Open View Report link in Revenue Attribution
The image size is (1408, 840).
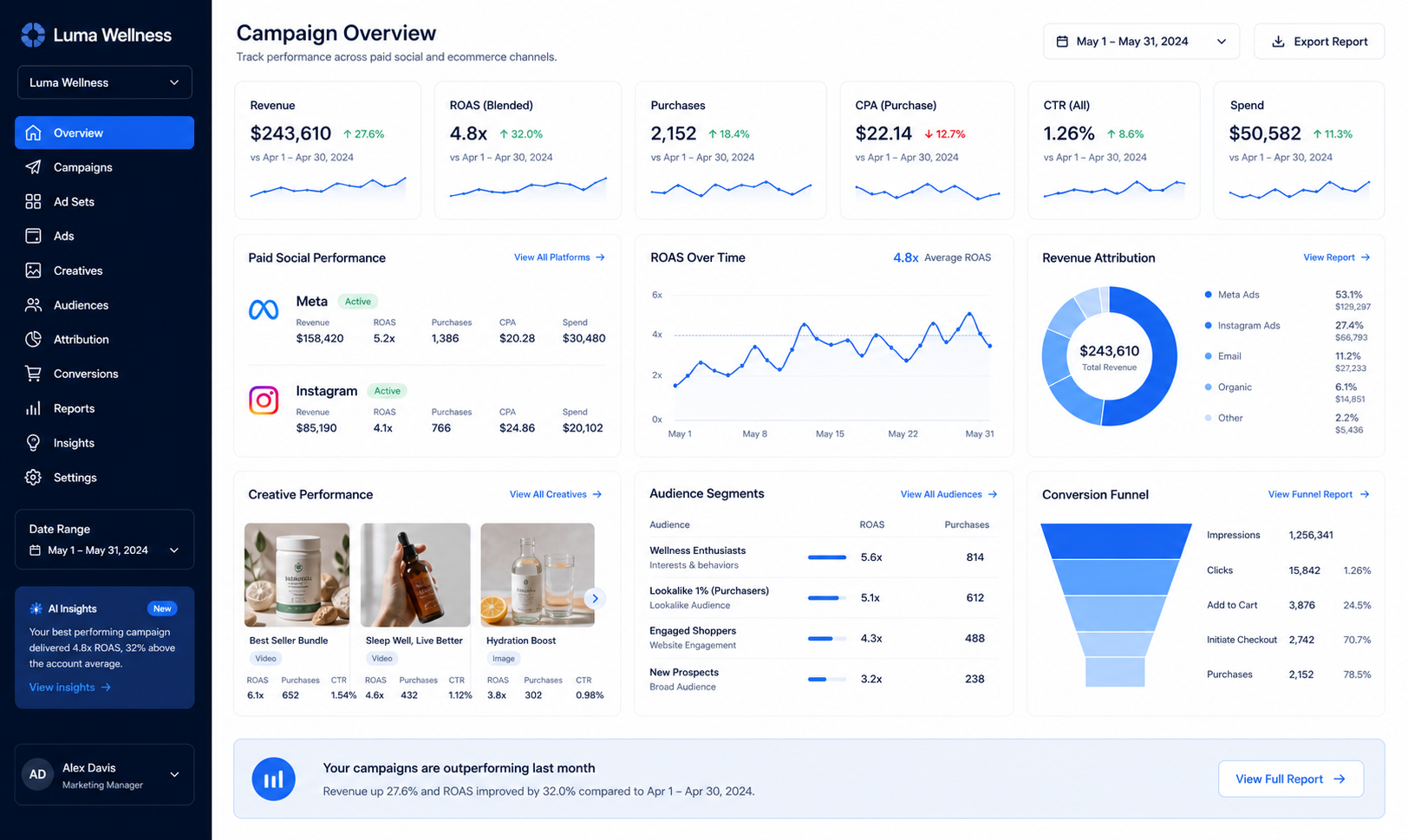click(1336, 257)
